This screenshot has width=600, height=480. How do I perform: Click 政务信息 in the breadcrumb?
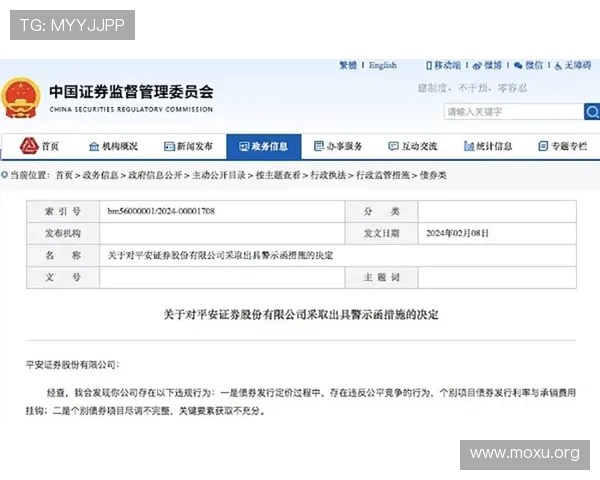tap(100, 175)
